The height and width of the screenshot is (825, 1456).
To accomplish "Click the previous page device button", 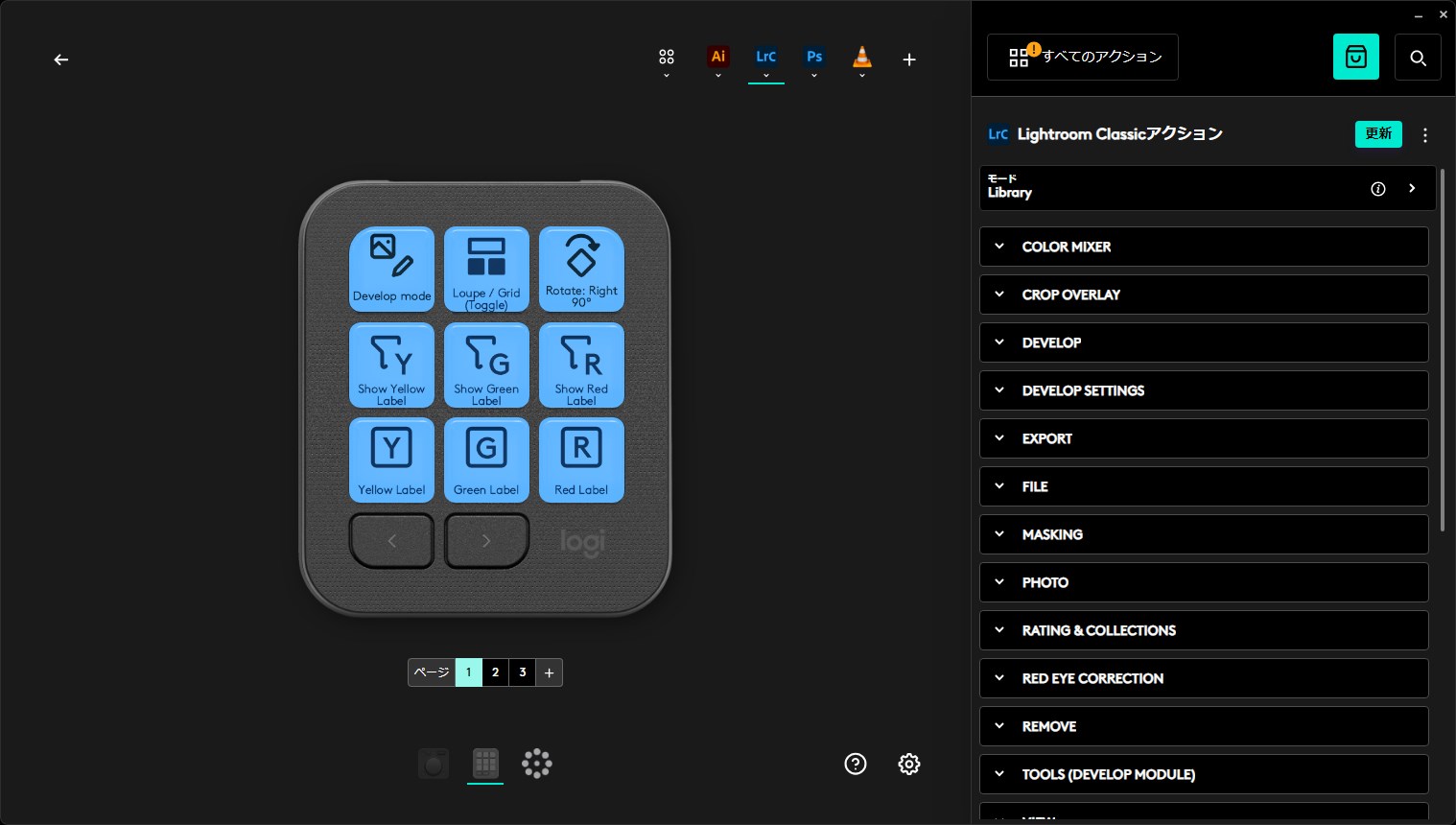I will [x=391, y=541].
